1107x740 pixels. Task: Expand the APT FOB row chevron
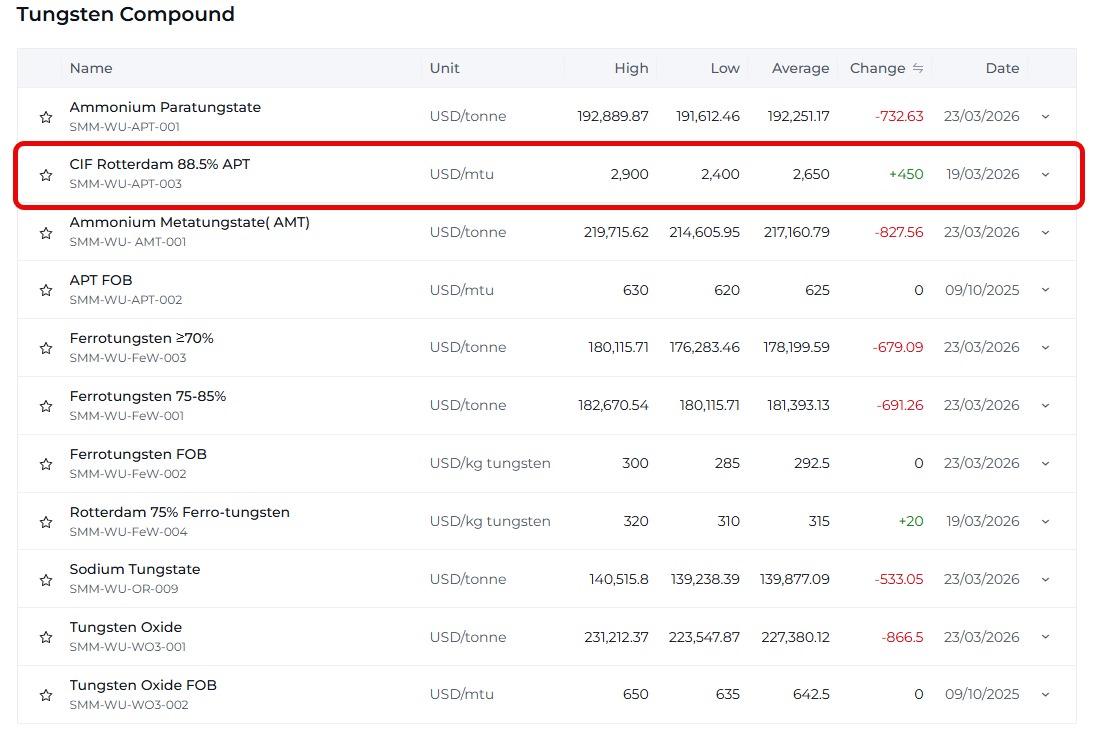(x=1046, y=290)
